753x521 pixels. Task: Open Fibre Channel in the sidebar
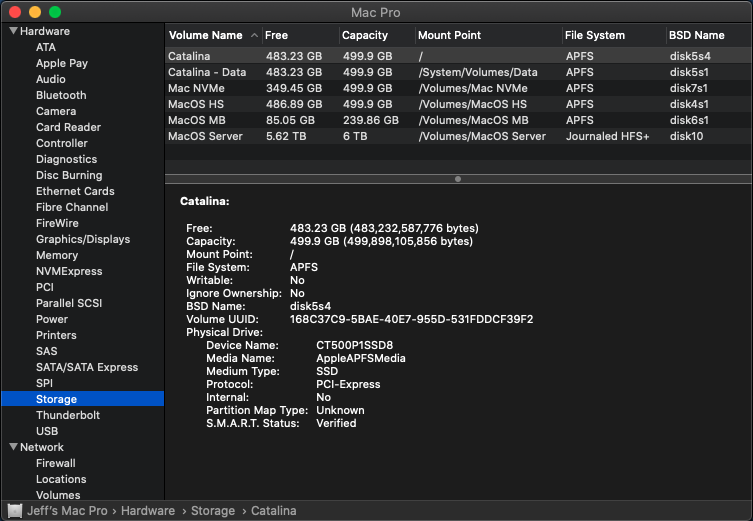tap(72, 207)
